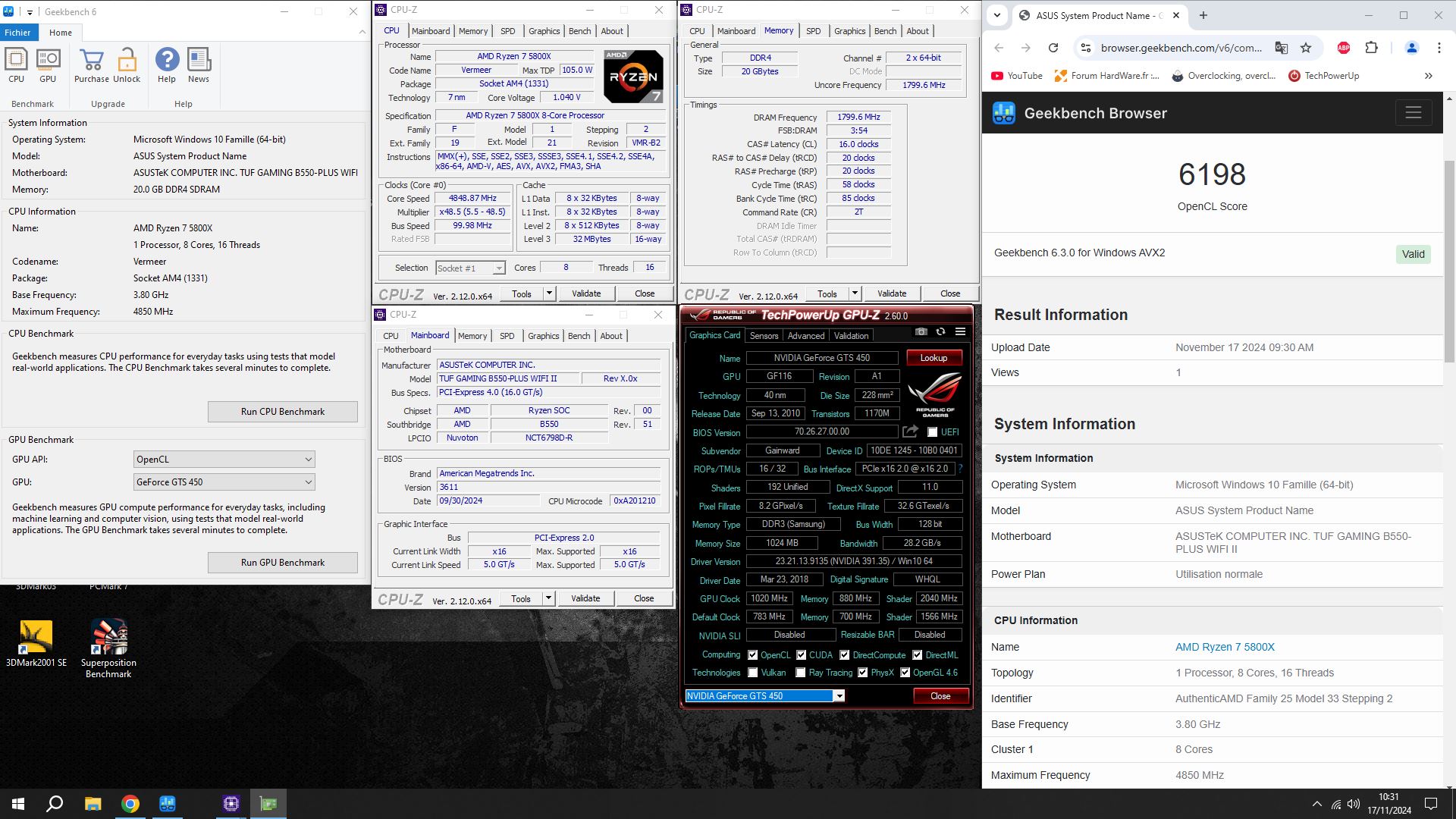Open the AdBlock Plus extension icon
This screenshot has width=1456, height=819.
tap(1344, 48)
